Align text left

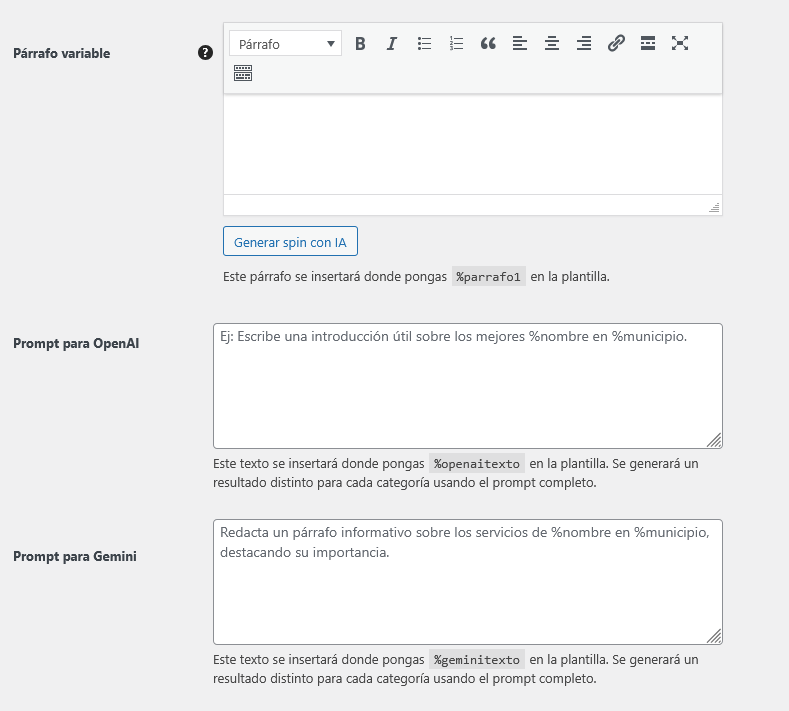[520, 43]
